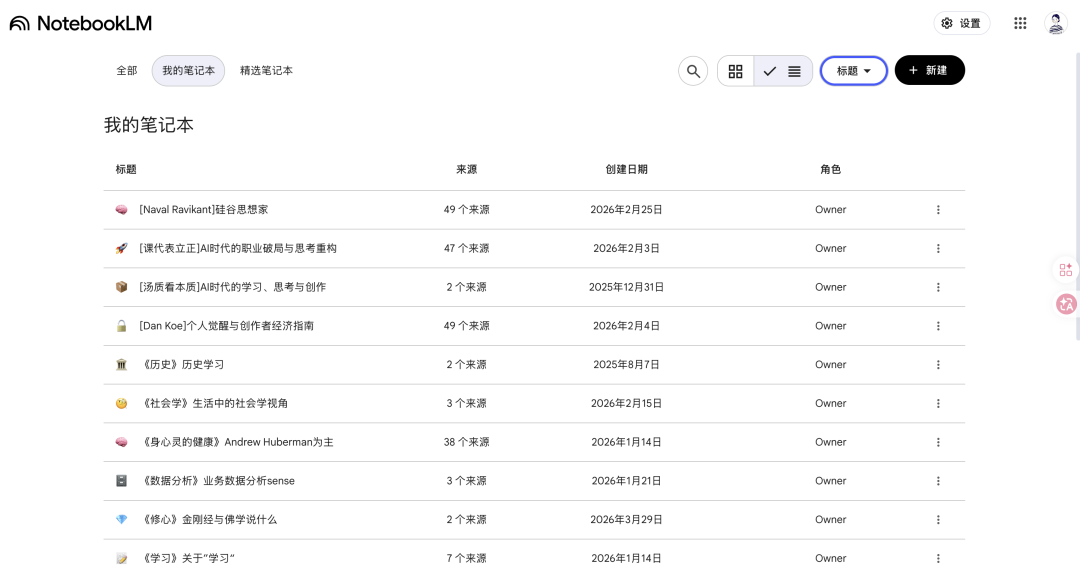Click the 2026年1月21日 date cell
1080x576 pixels.
[x=626, y=481]
